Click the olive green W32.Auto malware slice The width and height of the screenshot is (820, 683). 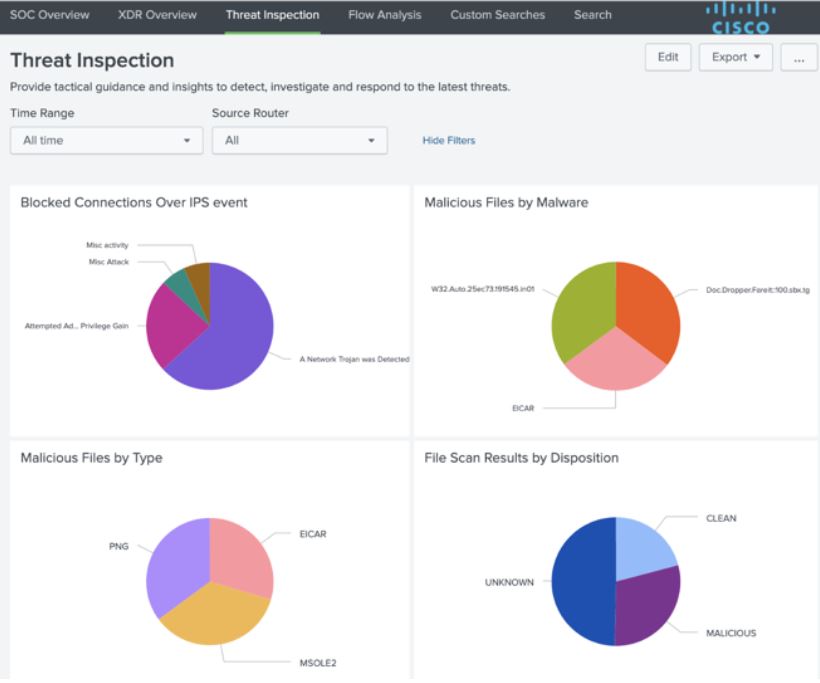point(580,305)
